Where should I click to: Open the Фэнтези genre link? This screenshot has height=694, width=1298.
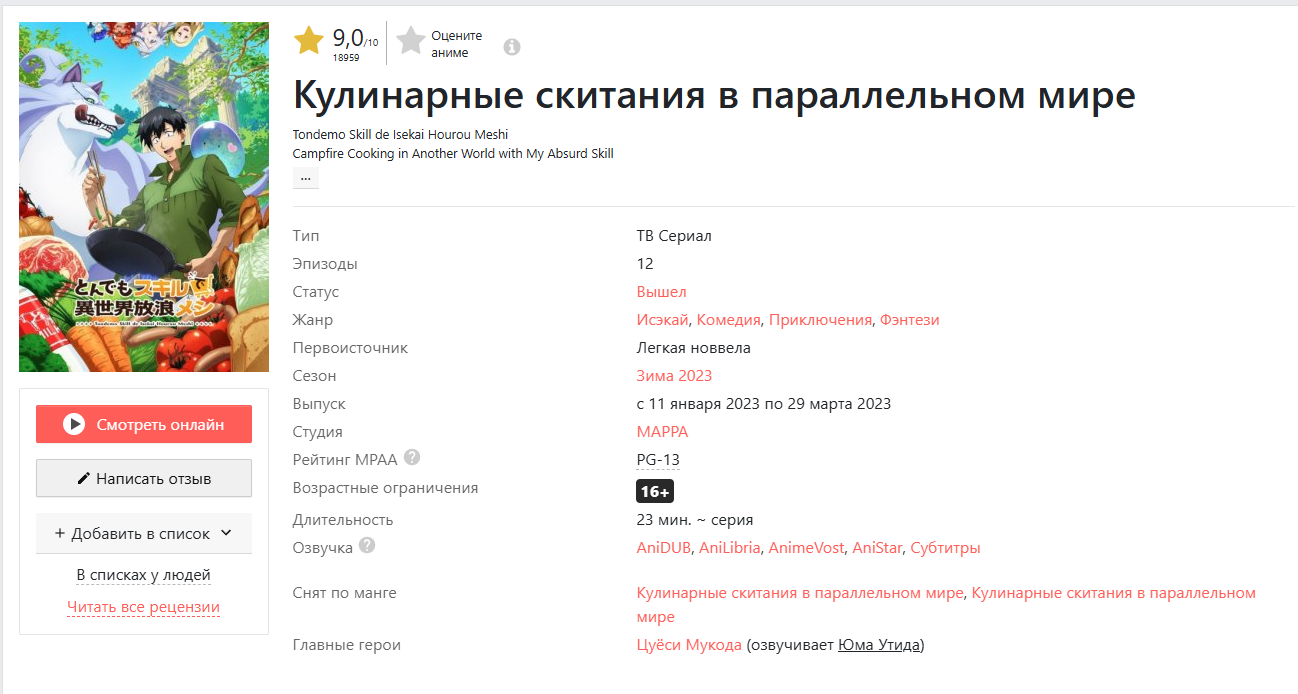click(x=910, y=320)
